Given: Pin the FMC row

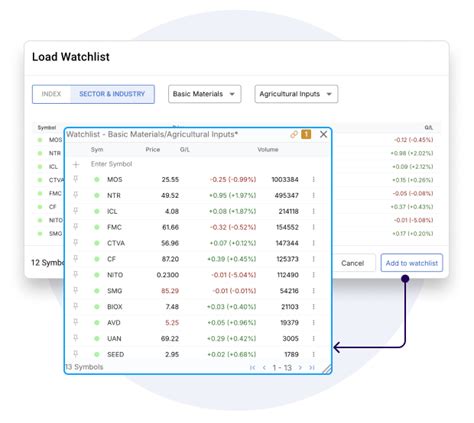Looking at the screenshot, I should 76,227.
